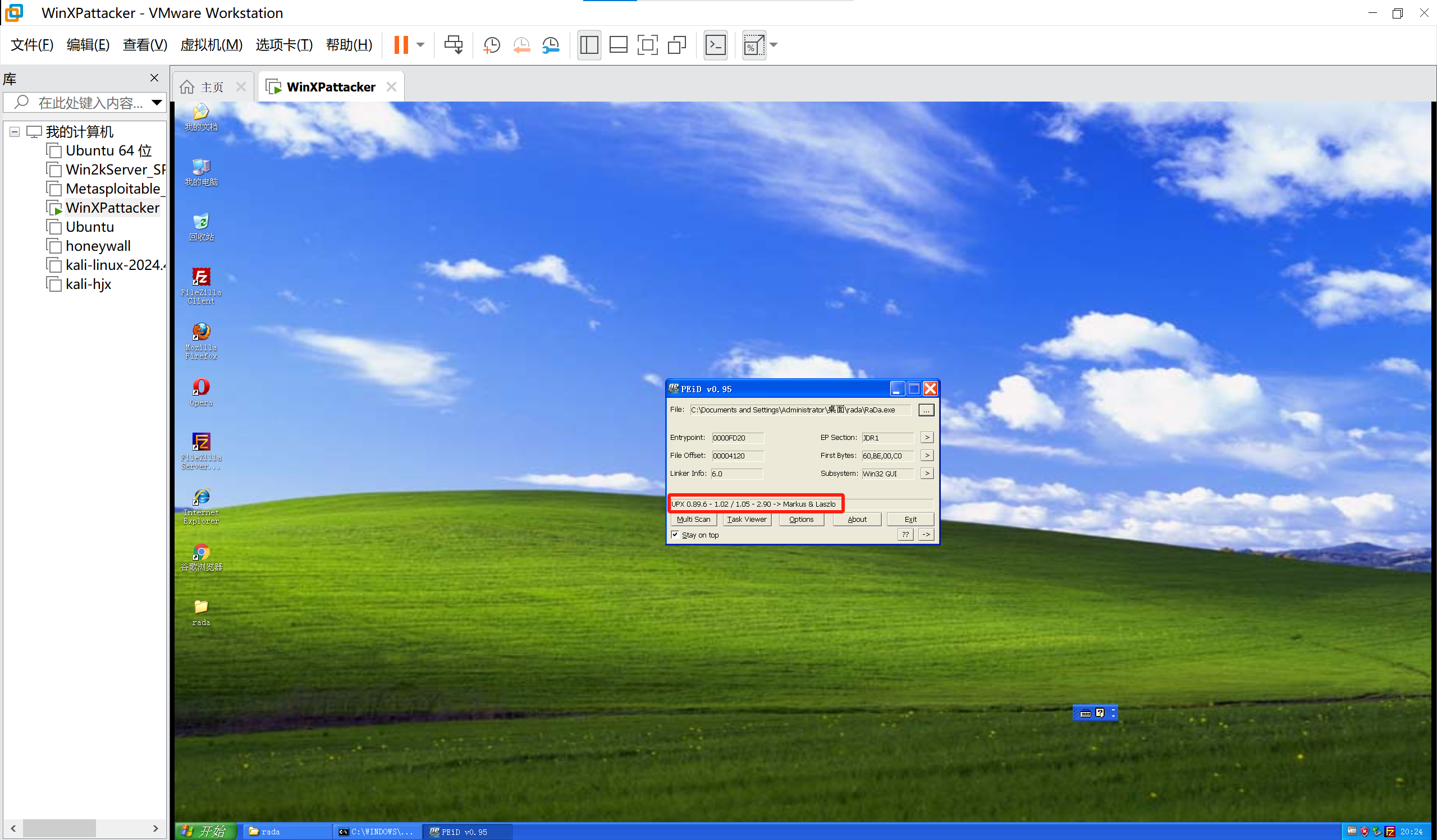Select kali-hjx in the library tree
The height and width of the screenshot is (840, 1437).
[x=88, y=284]
